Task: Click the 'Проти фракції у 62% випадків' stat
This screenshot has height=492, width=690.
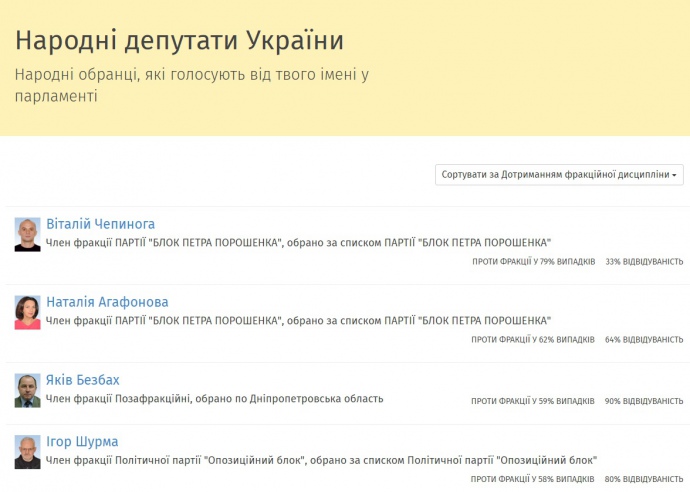Action: 533,340
